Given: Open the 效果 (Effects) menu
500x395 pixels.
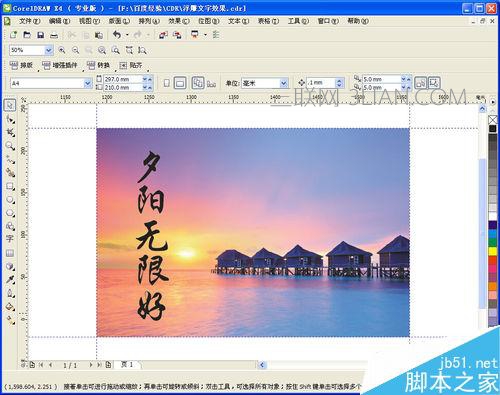Looking at the screenshot, I should pos(179,21).
